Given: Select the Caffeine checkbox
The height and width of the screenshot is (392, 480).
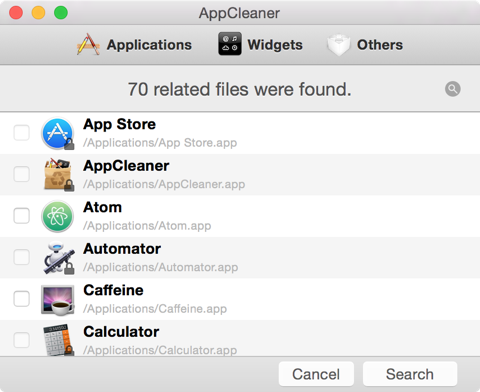Looking at the screenshot, I should click(22, 299).
